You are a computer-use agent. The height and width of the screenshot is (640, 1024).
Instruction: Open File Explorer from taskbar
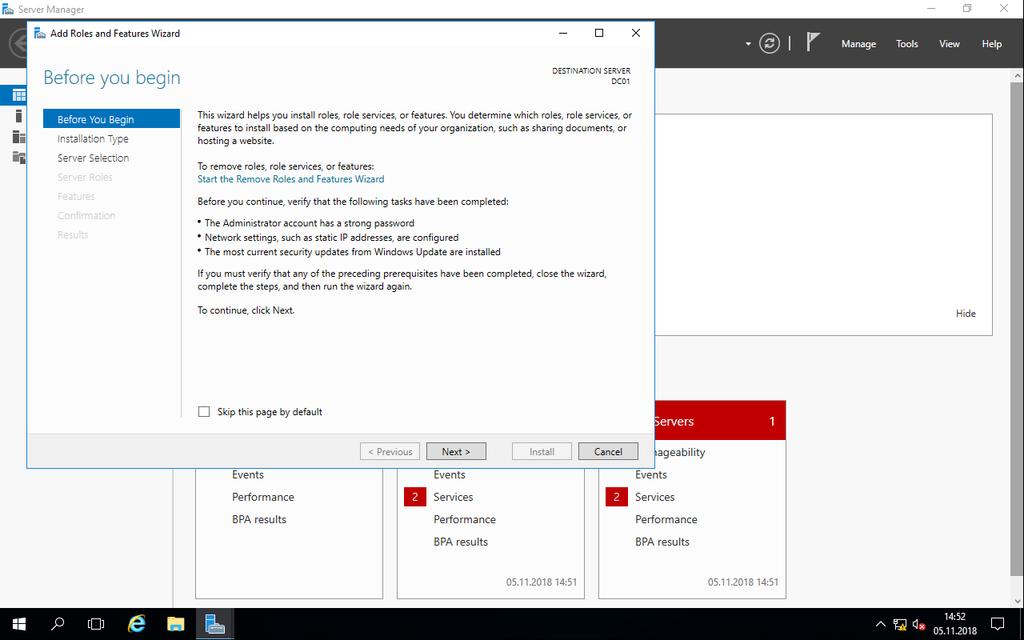tap(176, 624)
